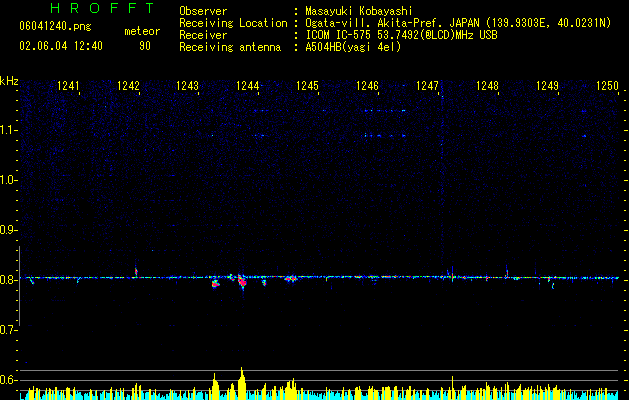
Task: Click the observer name Masayuki Kobayashi
Action: point(359,11)
